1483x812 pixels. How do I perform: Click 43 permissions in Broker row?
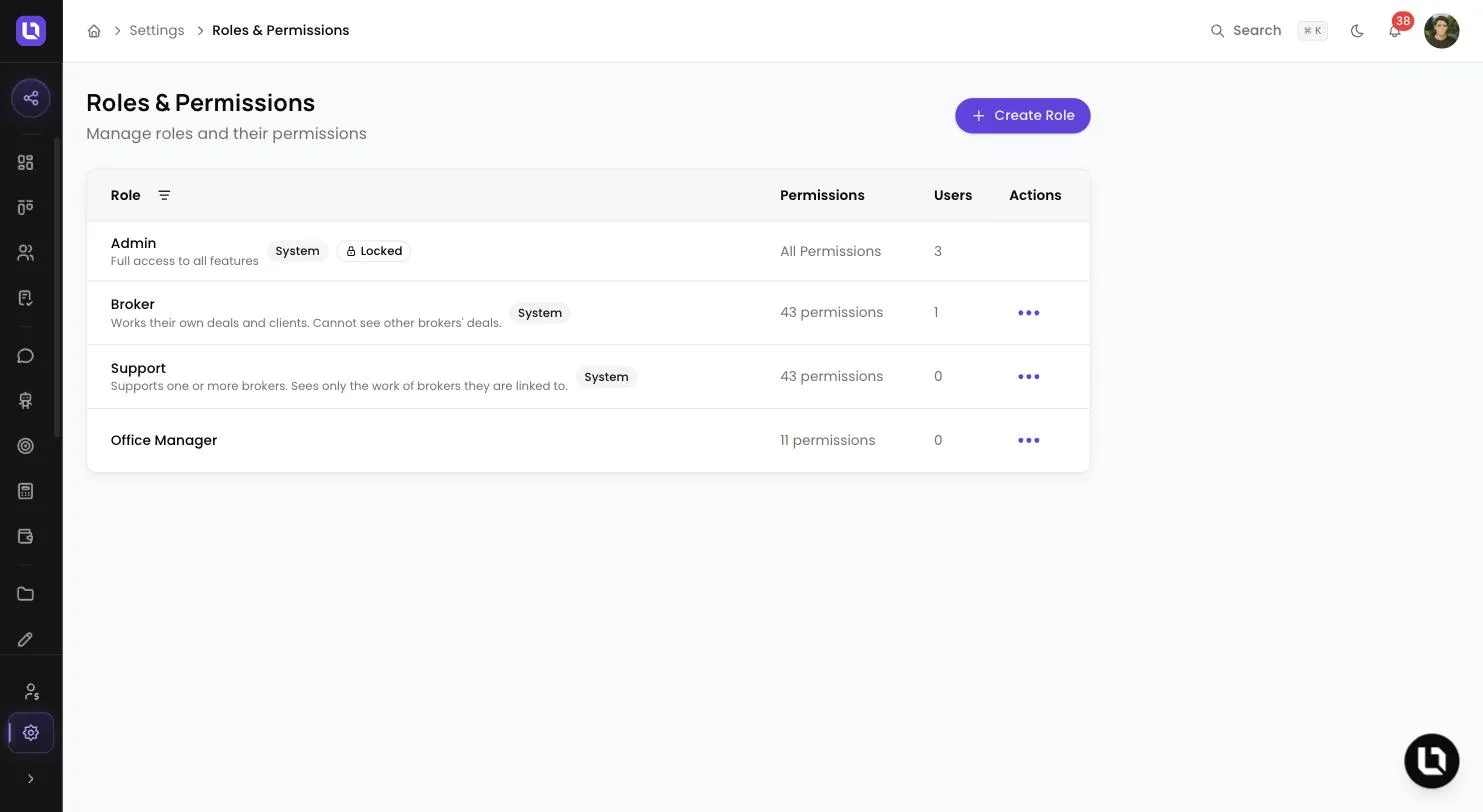click(x=832, y=313)
